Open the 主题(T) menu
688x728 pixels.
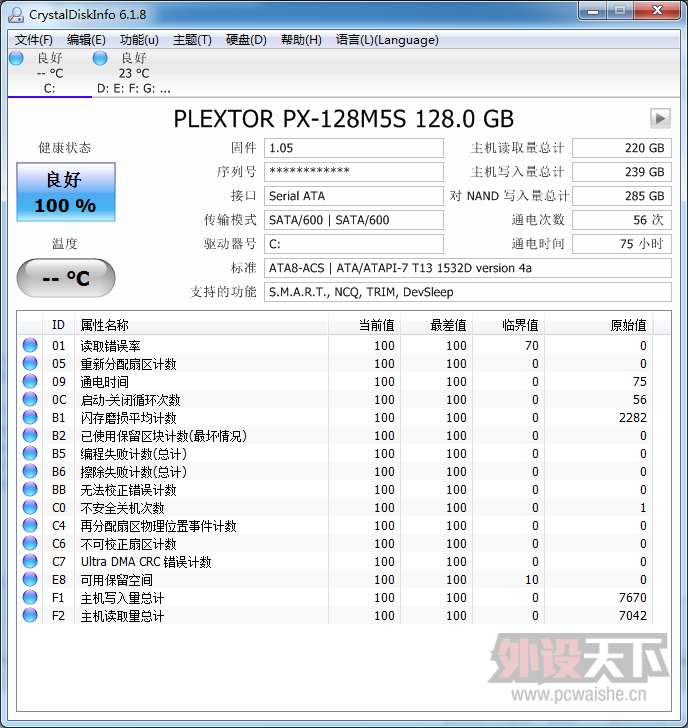click(192, 40)
